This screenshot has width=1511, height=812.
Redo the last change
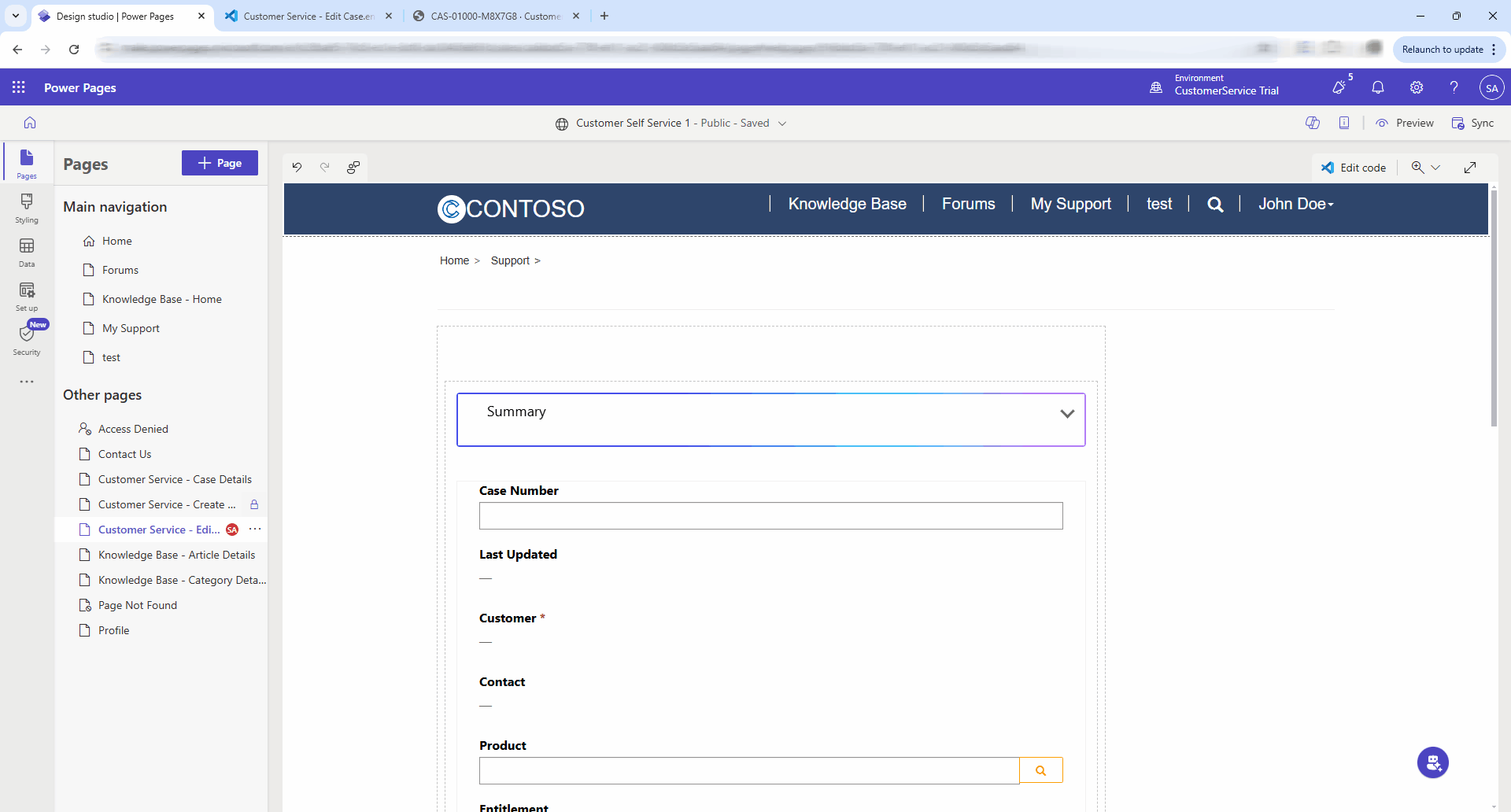[325, 167]
